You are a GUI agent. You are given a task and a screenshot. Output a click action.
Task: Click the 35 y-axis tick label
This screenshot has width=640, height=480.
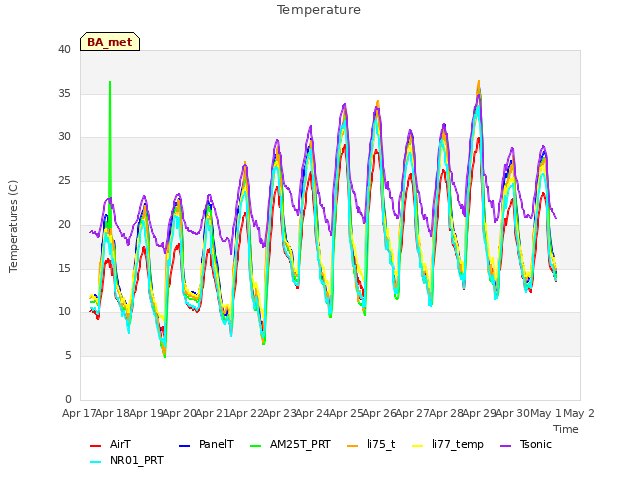(x=64, y=93)
